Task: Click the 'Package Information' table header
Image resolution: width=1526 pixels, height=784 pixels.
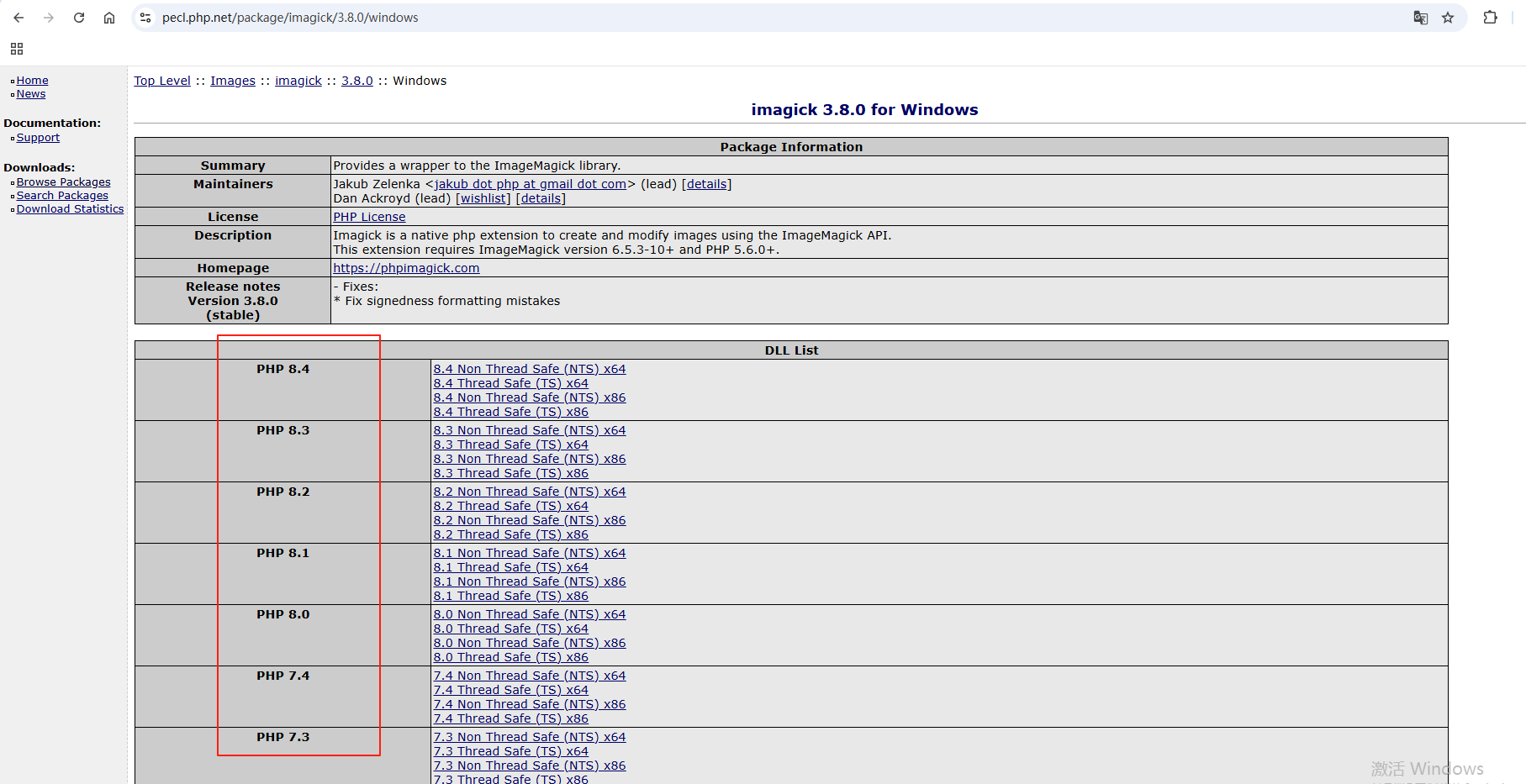Action: [x=791, y=147]
